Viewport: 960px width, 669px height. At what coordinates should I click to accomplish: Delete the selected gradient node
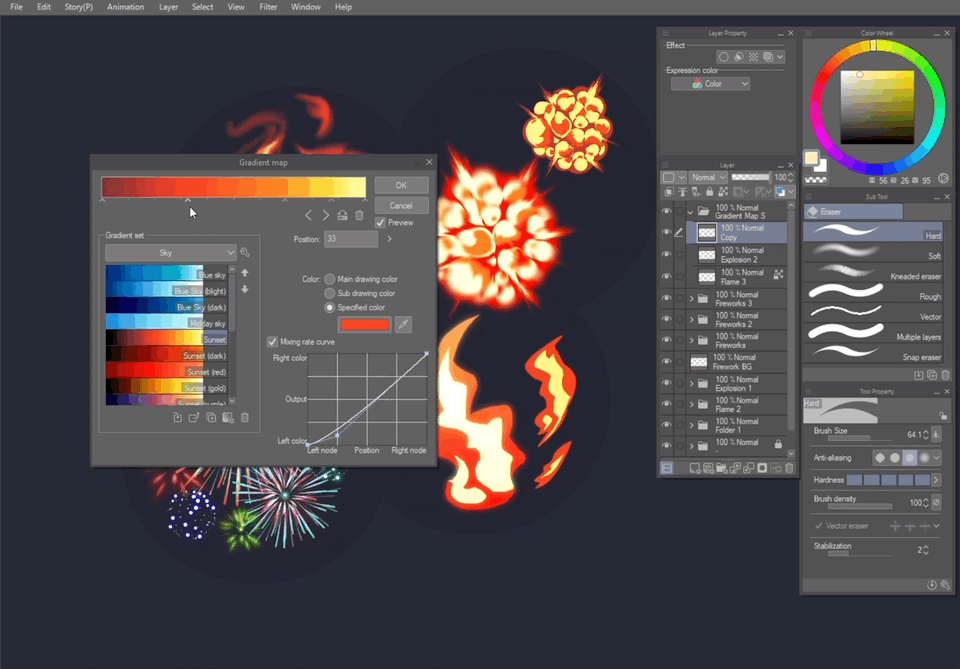tap(359, 215)
